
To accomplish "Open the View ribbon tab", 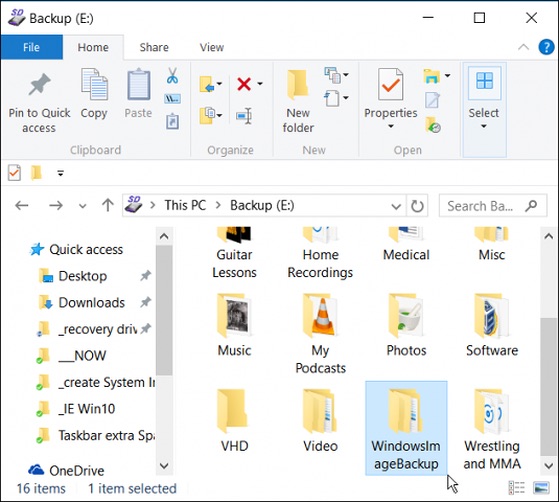I will pyautogui.click(x=212, y=47).
